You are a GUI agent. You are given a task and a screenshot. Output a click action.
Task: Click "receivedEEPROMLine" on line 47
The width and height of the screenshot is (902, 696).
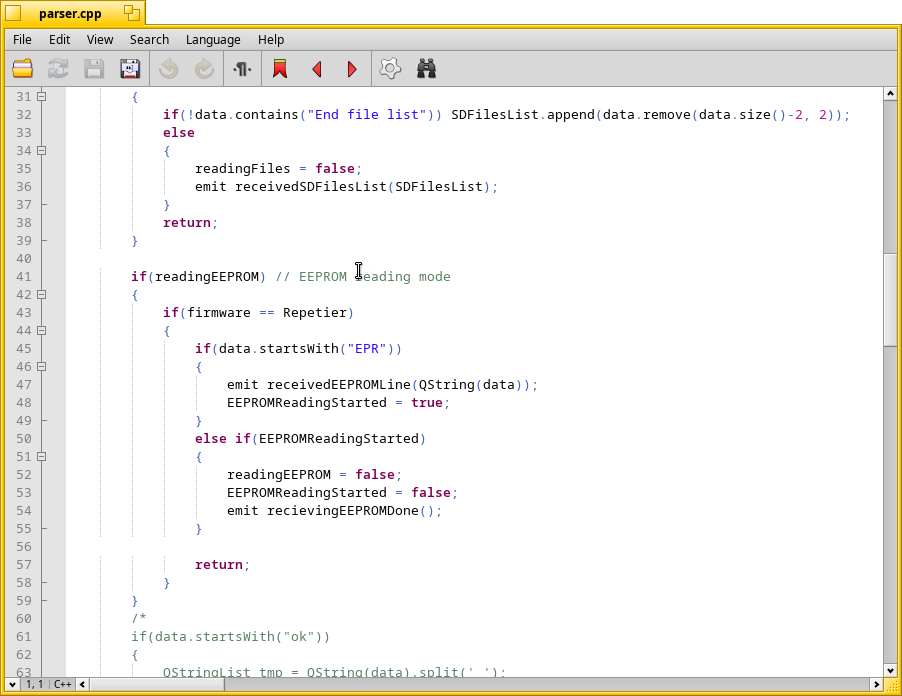click(339, 384)
